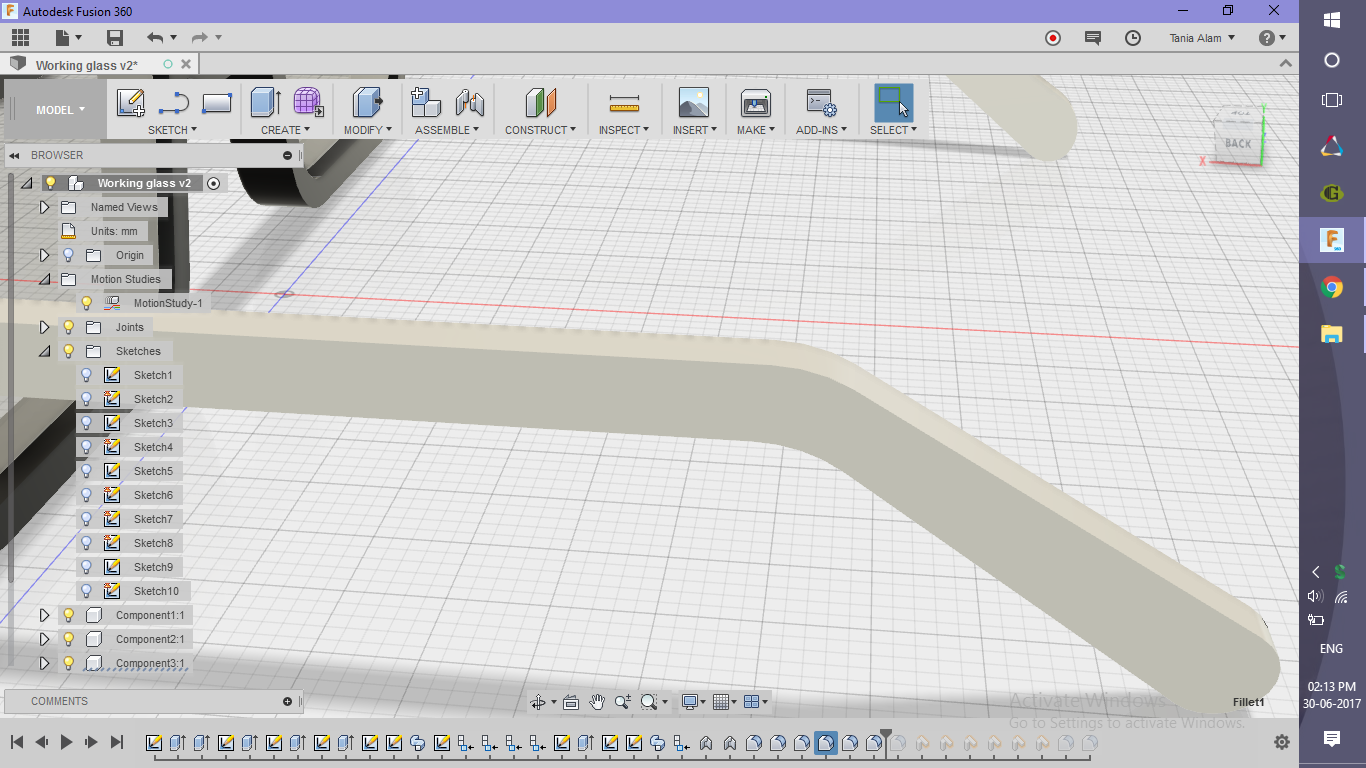1366x768 pixels.
Task: Click the 3D Print make icon
Action: pyautogui.click(x=755, y=102)
